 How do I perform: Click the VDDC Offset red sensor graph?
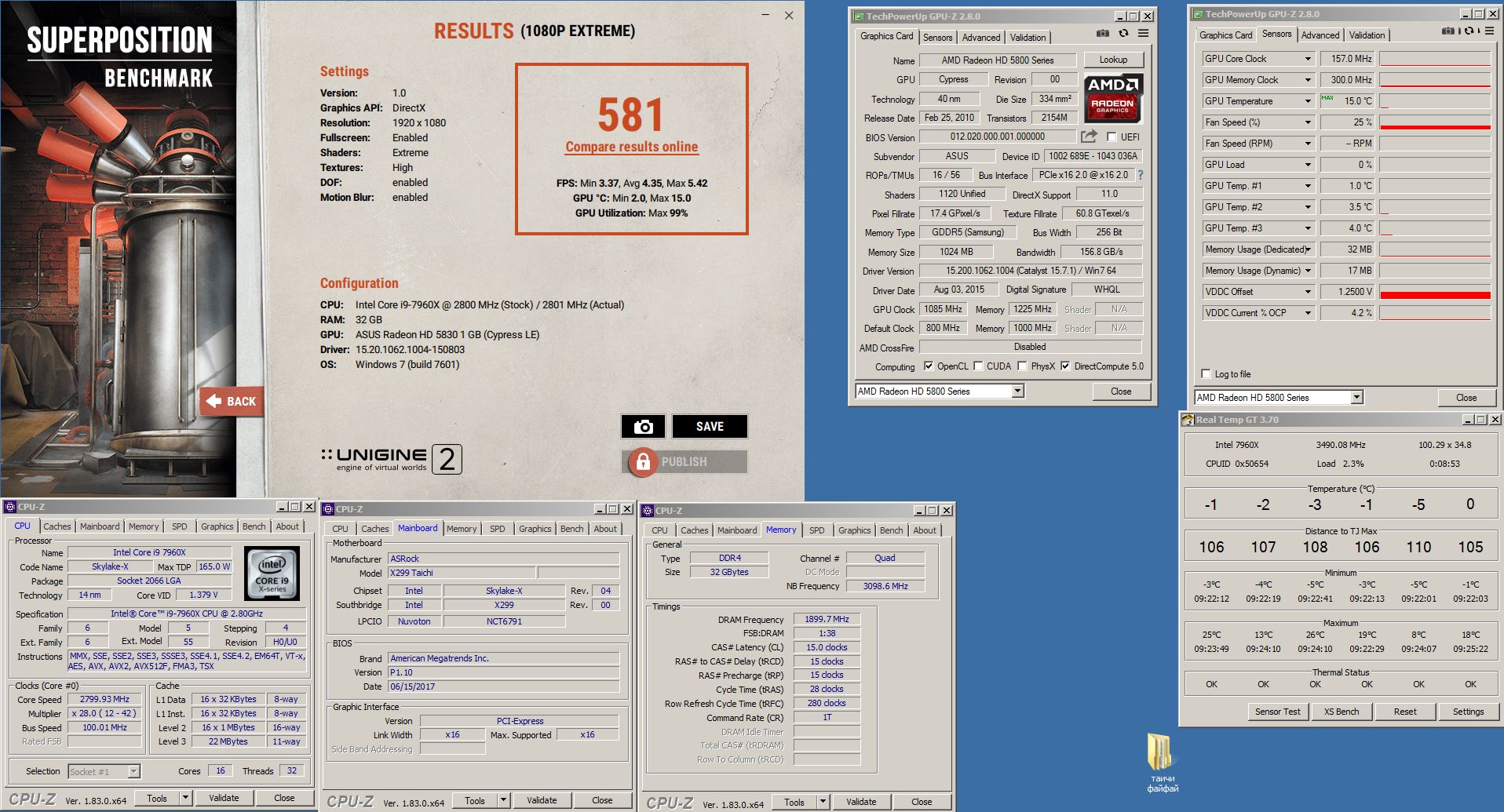click(1435, 292)
